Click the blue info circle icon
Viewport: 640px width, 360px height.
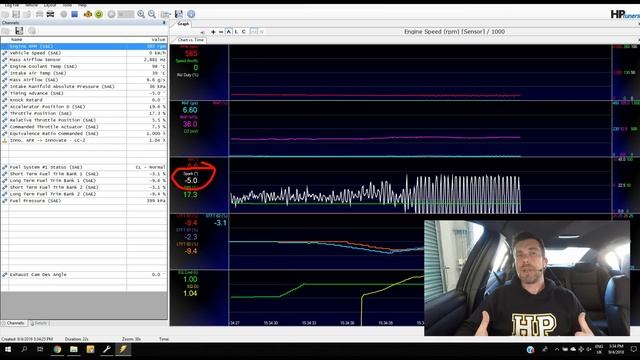[191, 14]
